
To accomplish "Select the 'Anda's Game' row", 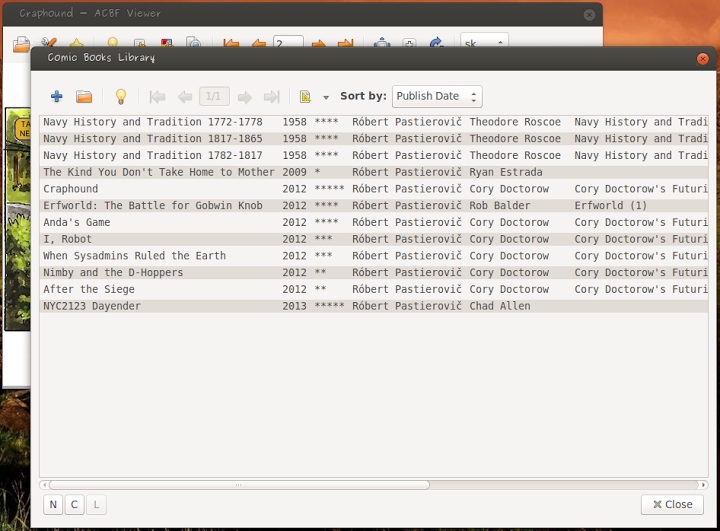I will point(374,222).
